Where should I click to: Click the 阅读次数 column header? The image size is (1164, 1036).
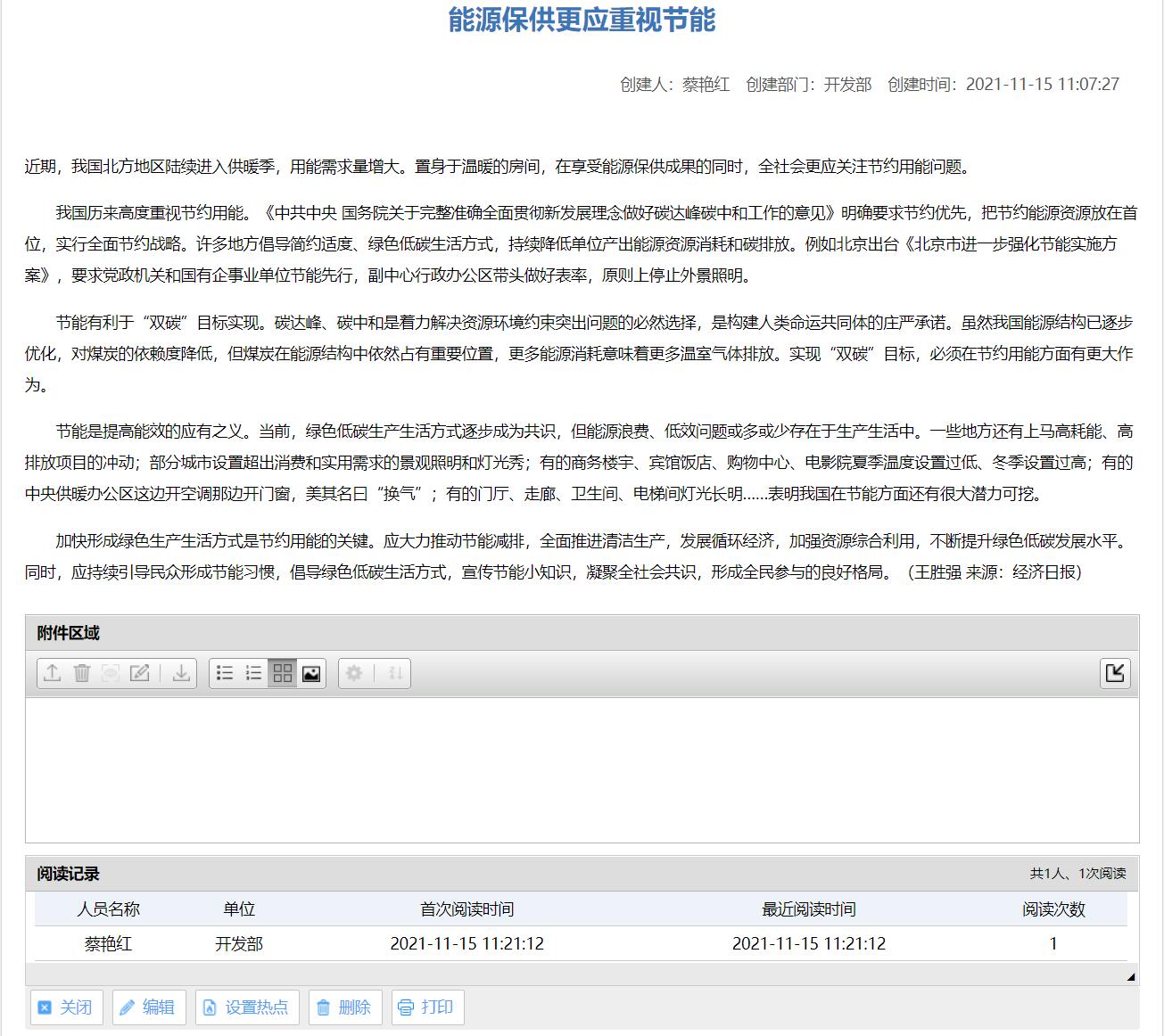coord(1053,909)
